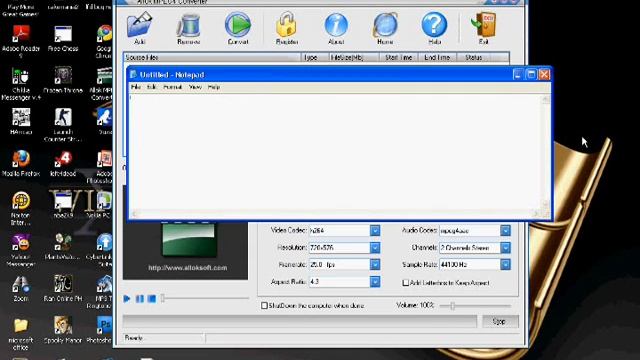The image size is (640, 360).
Task: Click the Remove trash can icon
Action: (x=189, y=28)
